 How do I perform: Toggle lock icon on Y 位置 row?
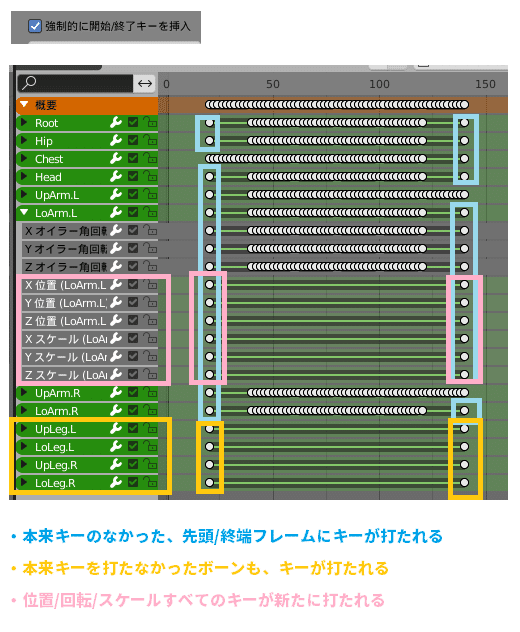150,302
